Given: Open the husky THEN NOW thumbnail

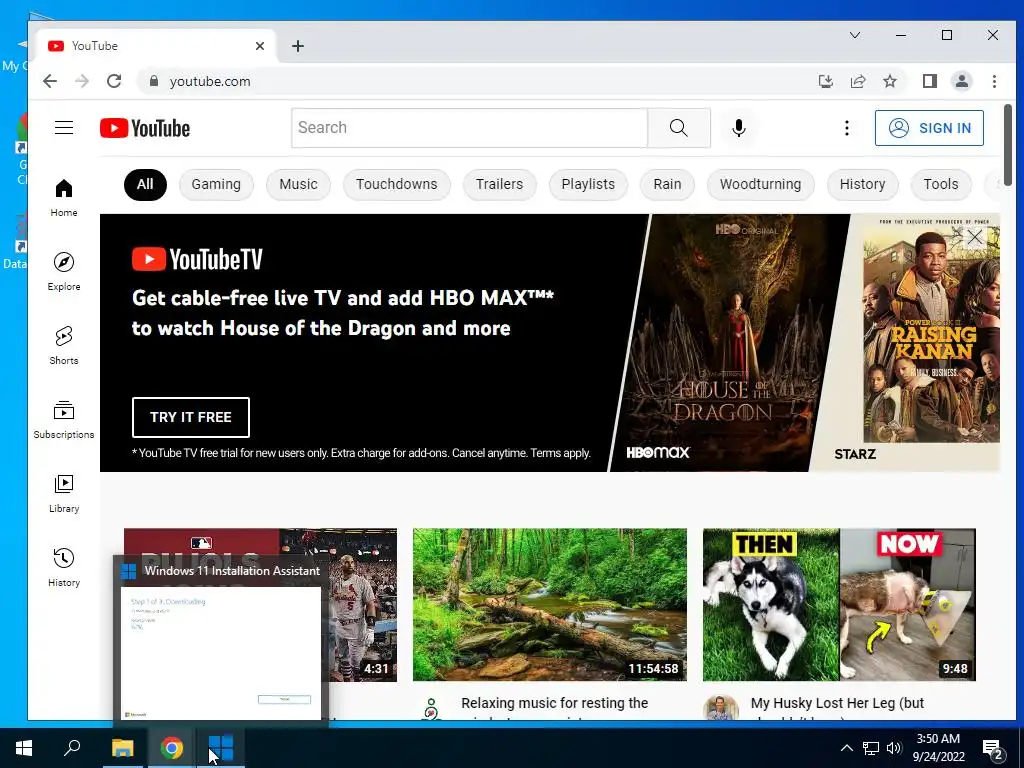Looking at the screenshot, I should point(839,605).
